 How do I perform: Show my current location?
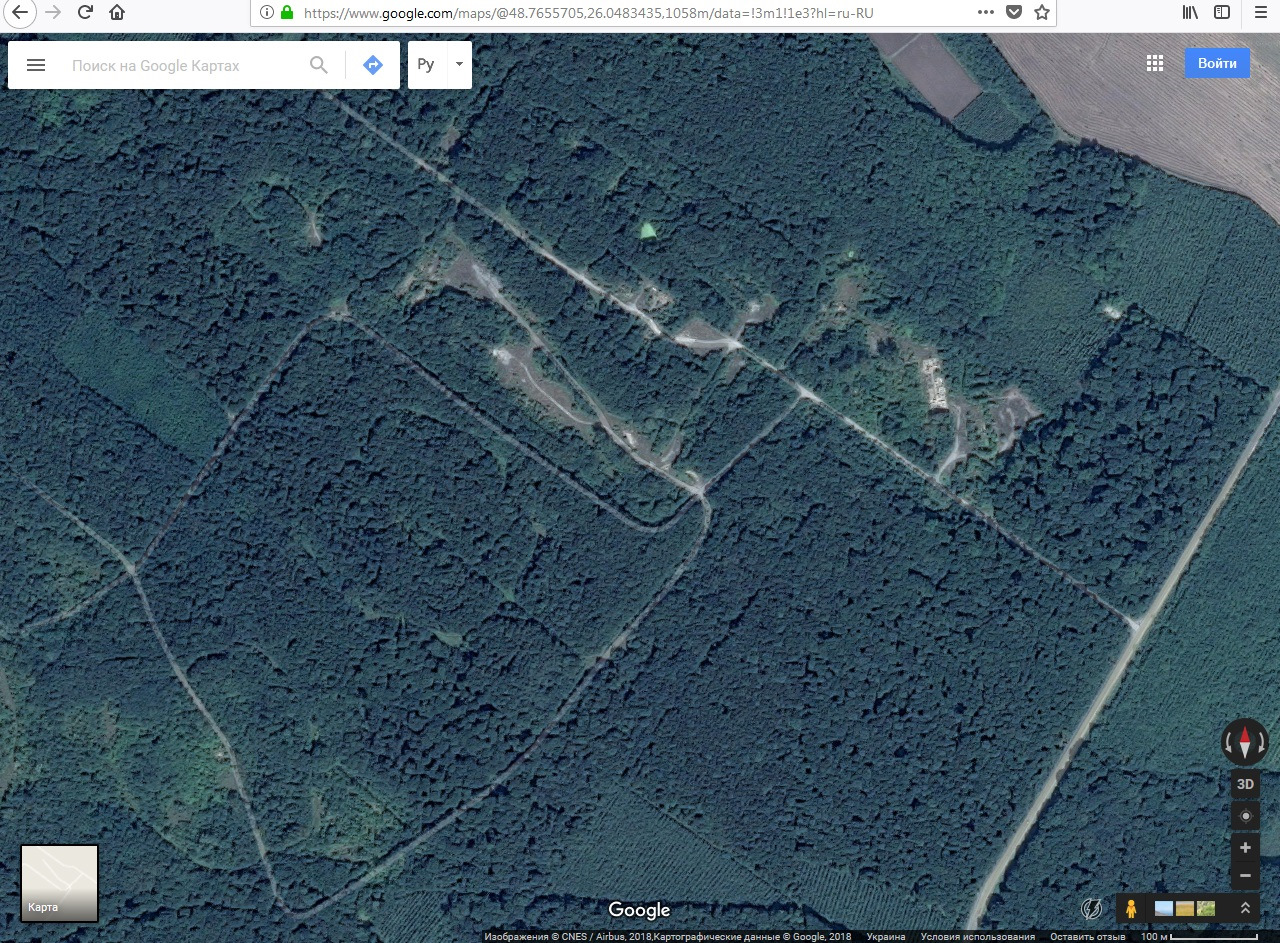click(x=1245, y=816)
